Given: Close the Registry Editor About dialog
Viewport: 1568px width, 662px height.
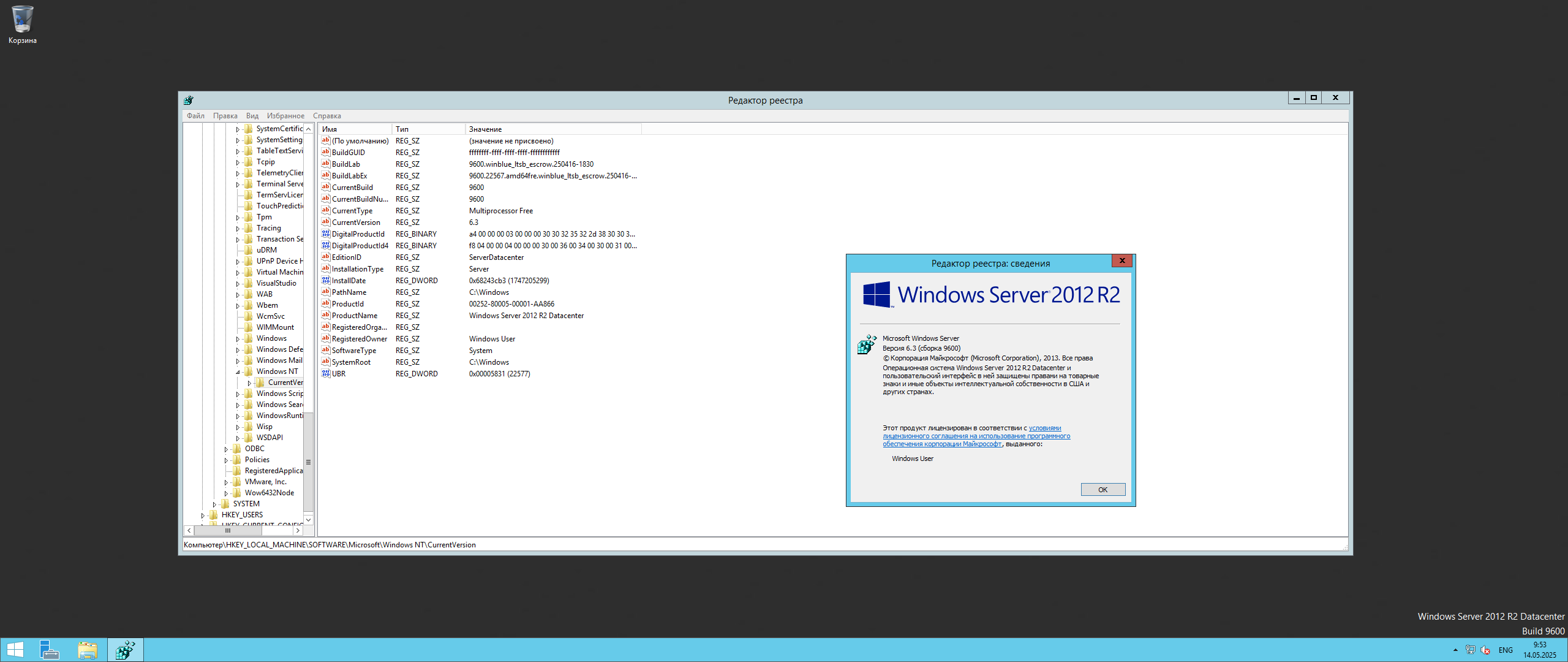Looking at the screenshot, I should (1122, 261).
